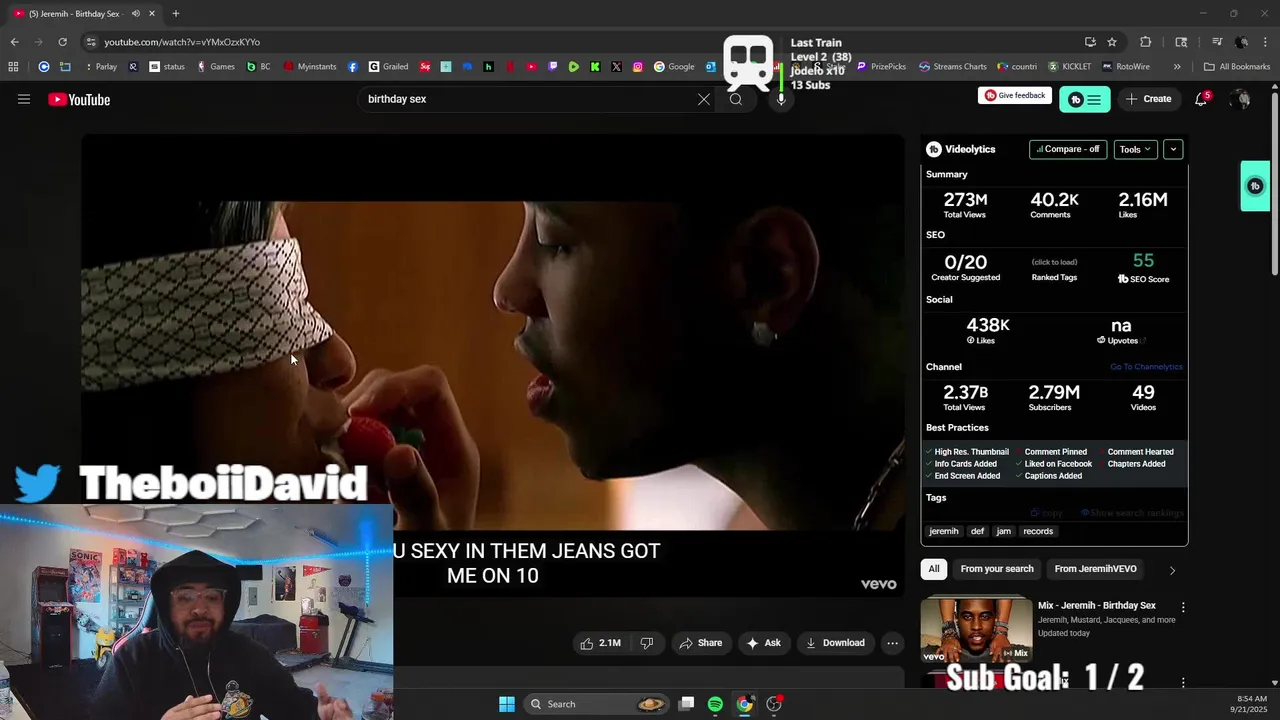Open more actions ellipsis under the video

click(892, 643)
